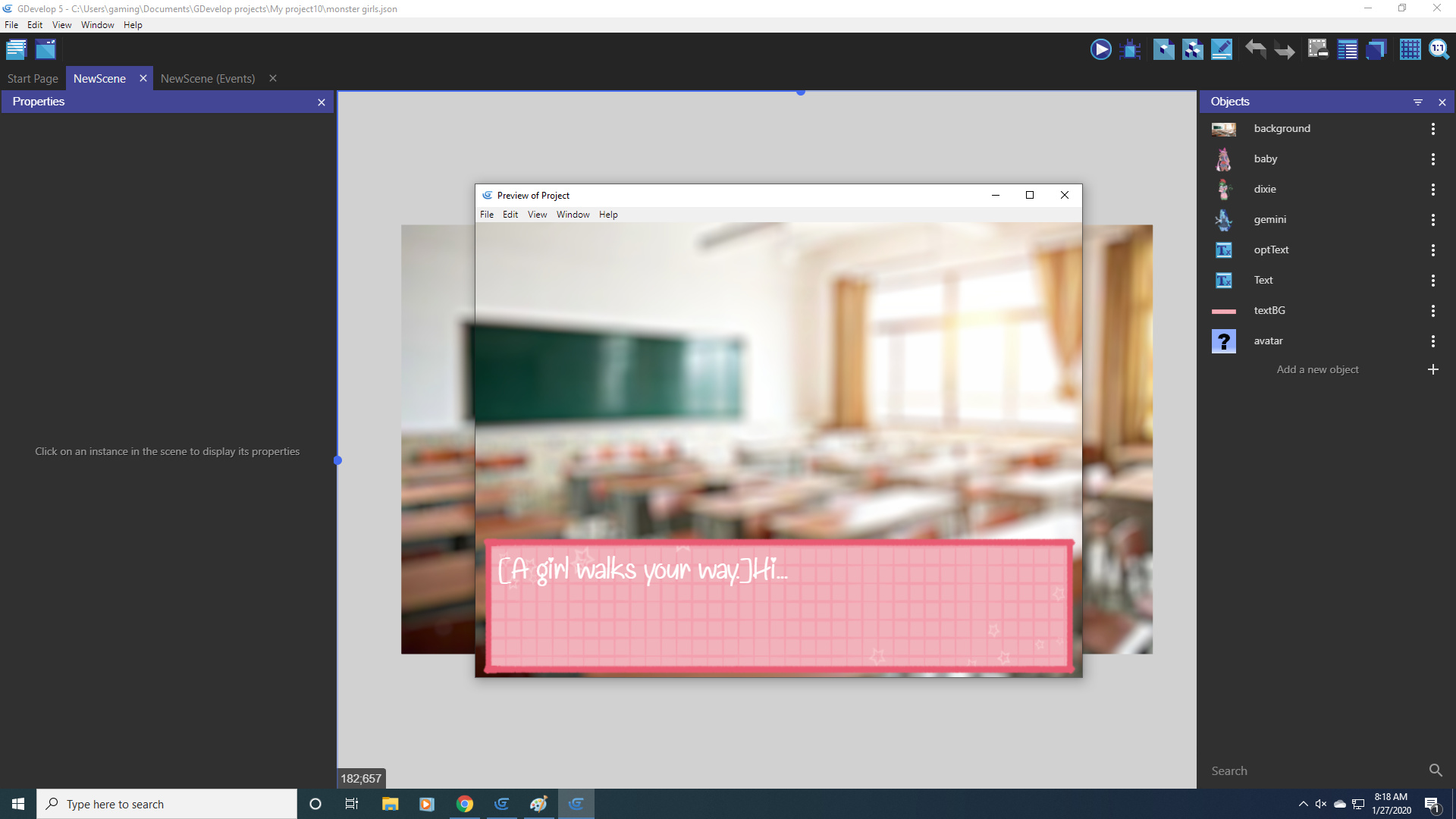Open the object groups editor icon

(x=1192, y=50)
